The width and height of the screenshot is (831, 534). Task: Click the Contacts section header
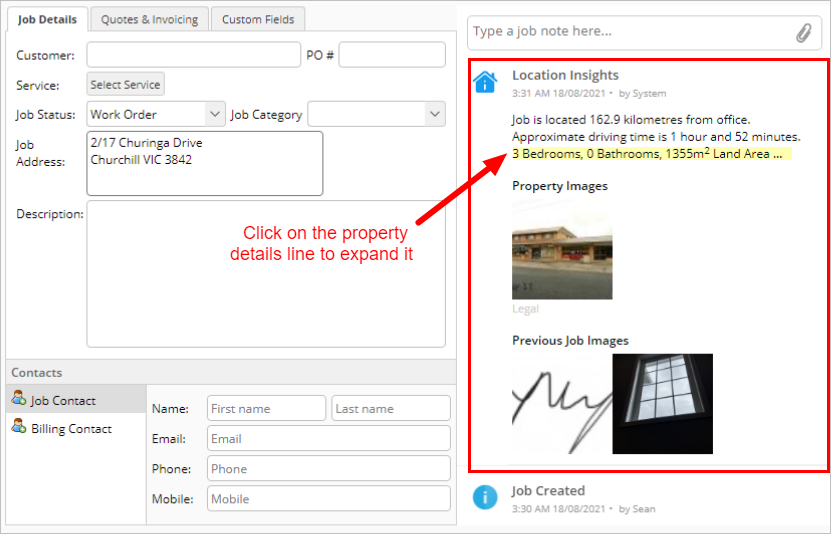231,372
